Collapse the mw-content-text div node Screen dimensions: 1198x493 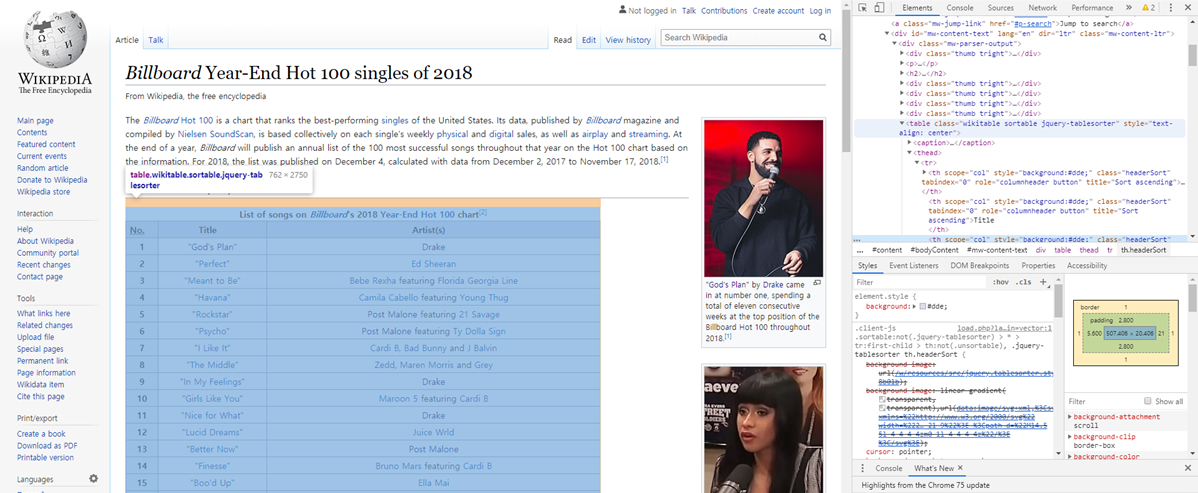pyautogui.click(x=888, y=34)
